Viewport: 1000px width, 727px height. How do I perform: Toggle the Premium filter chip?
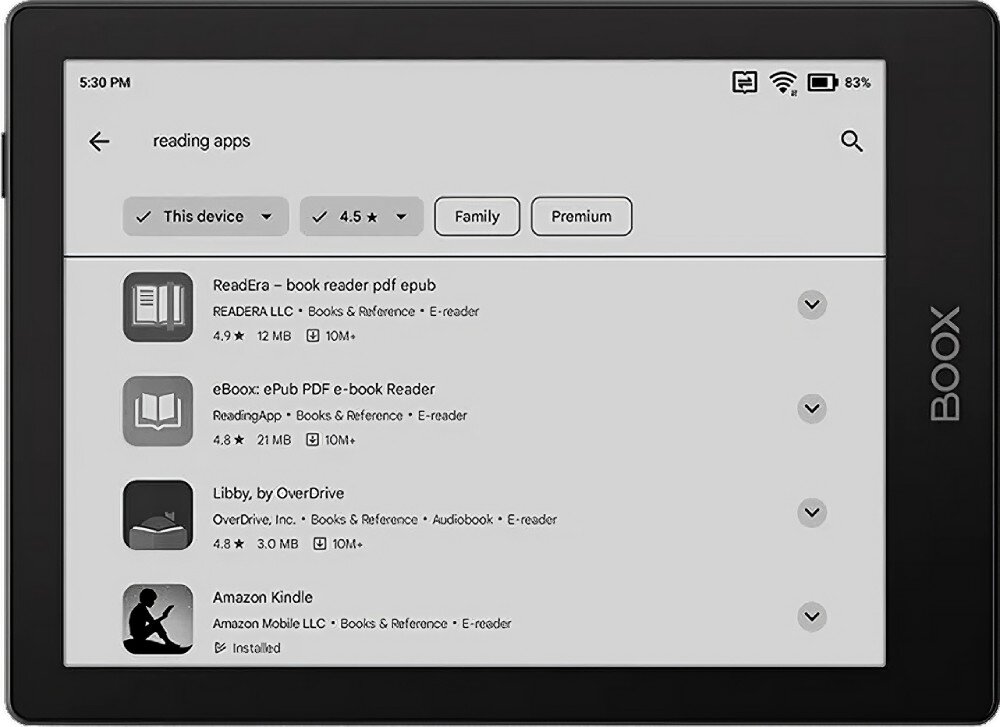tap(581, 216)
